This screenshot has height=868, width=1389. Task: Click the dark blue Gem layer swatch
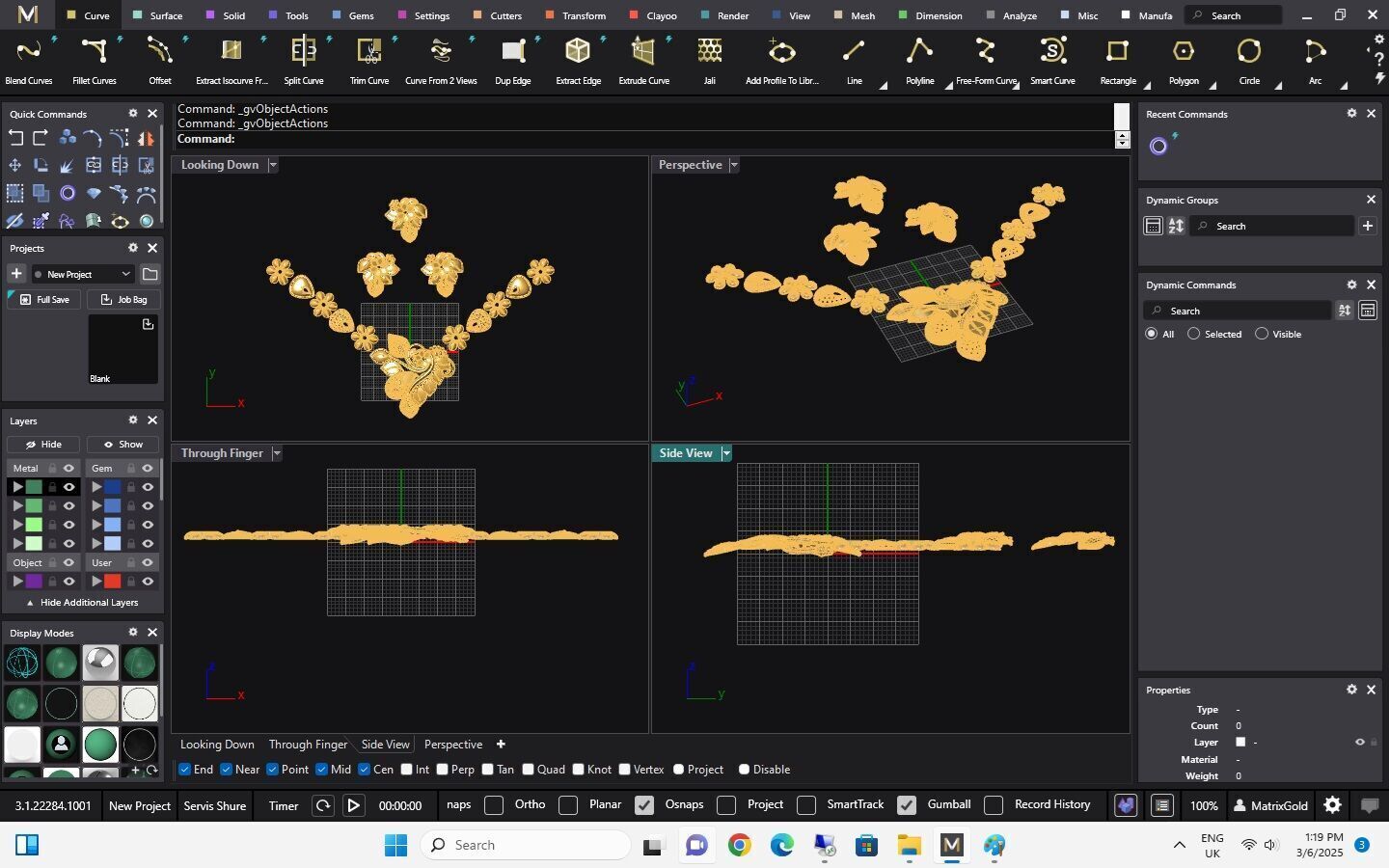coord(113,487)
